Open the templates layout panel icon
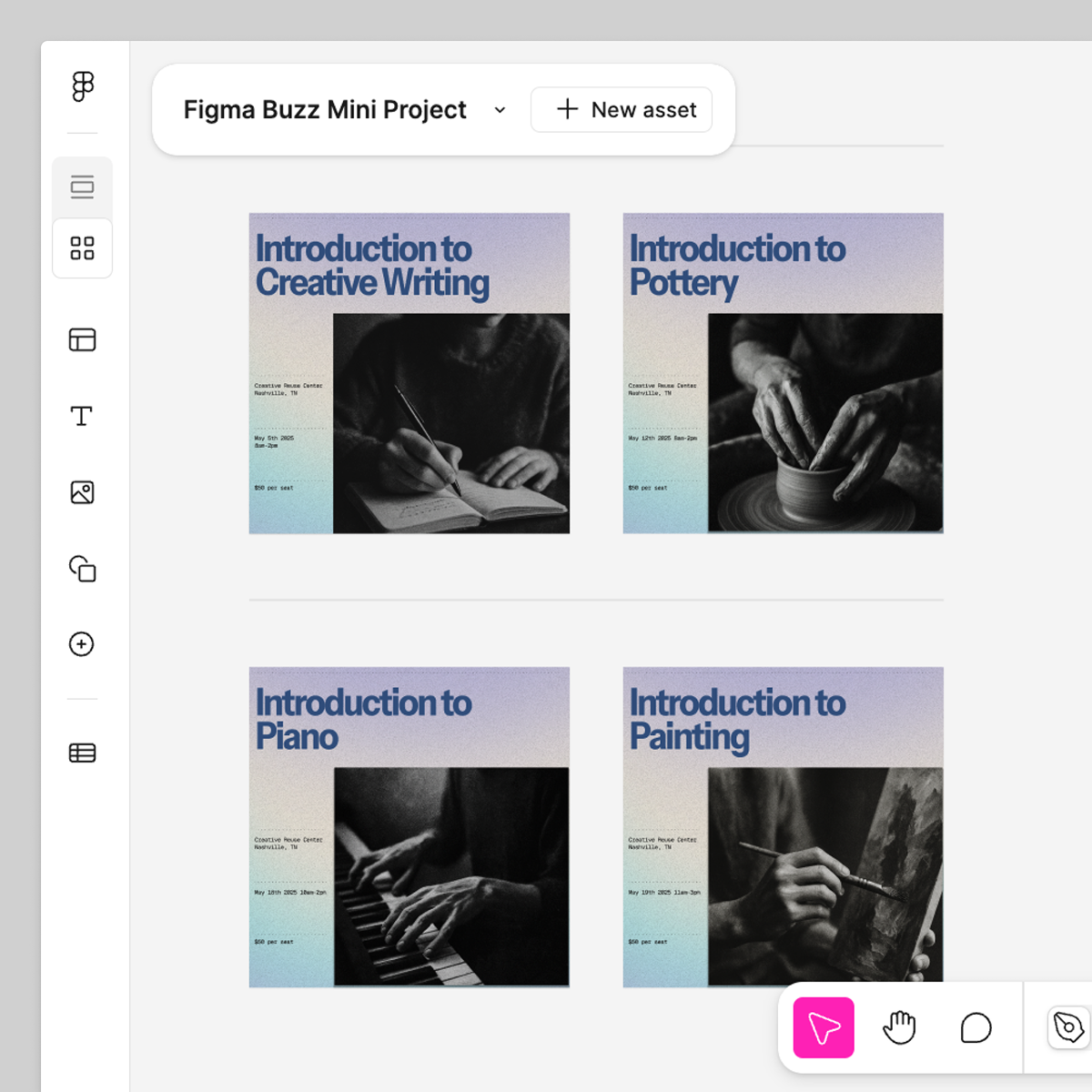The image size is (1092, 1092). pyautogui.click(x=82, y=339)
